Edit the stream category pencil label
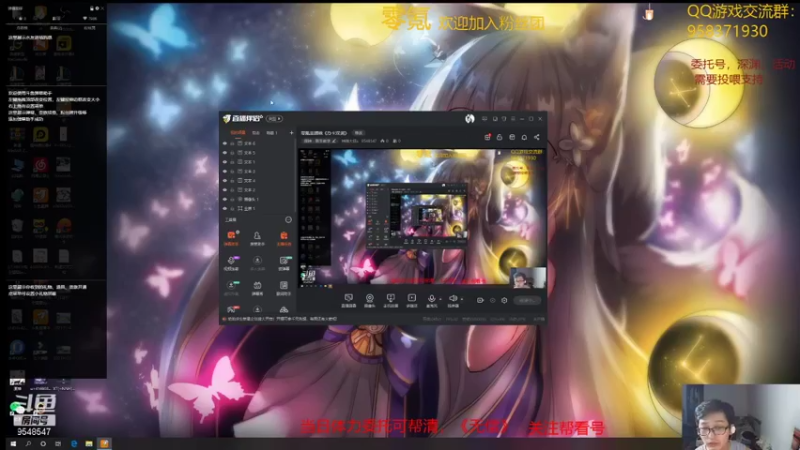The image size is (800, 450). point(319,141)
